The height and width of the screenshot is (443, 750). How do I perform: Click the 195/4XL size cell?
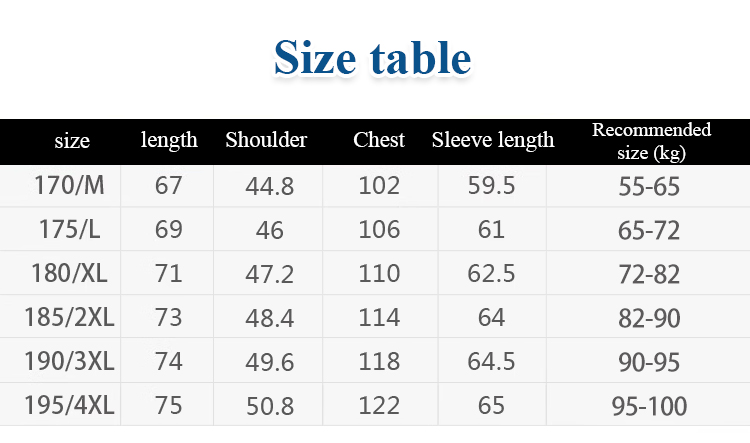pyautogui.click(x=69, y=406)
